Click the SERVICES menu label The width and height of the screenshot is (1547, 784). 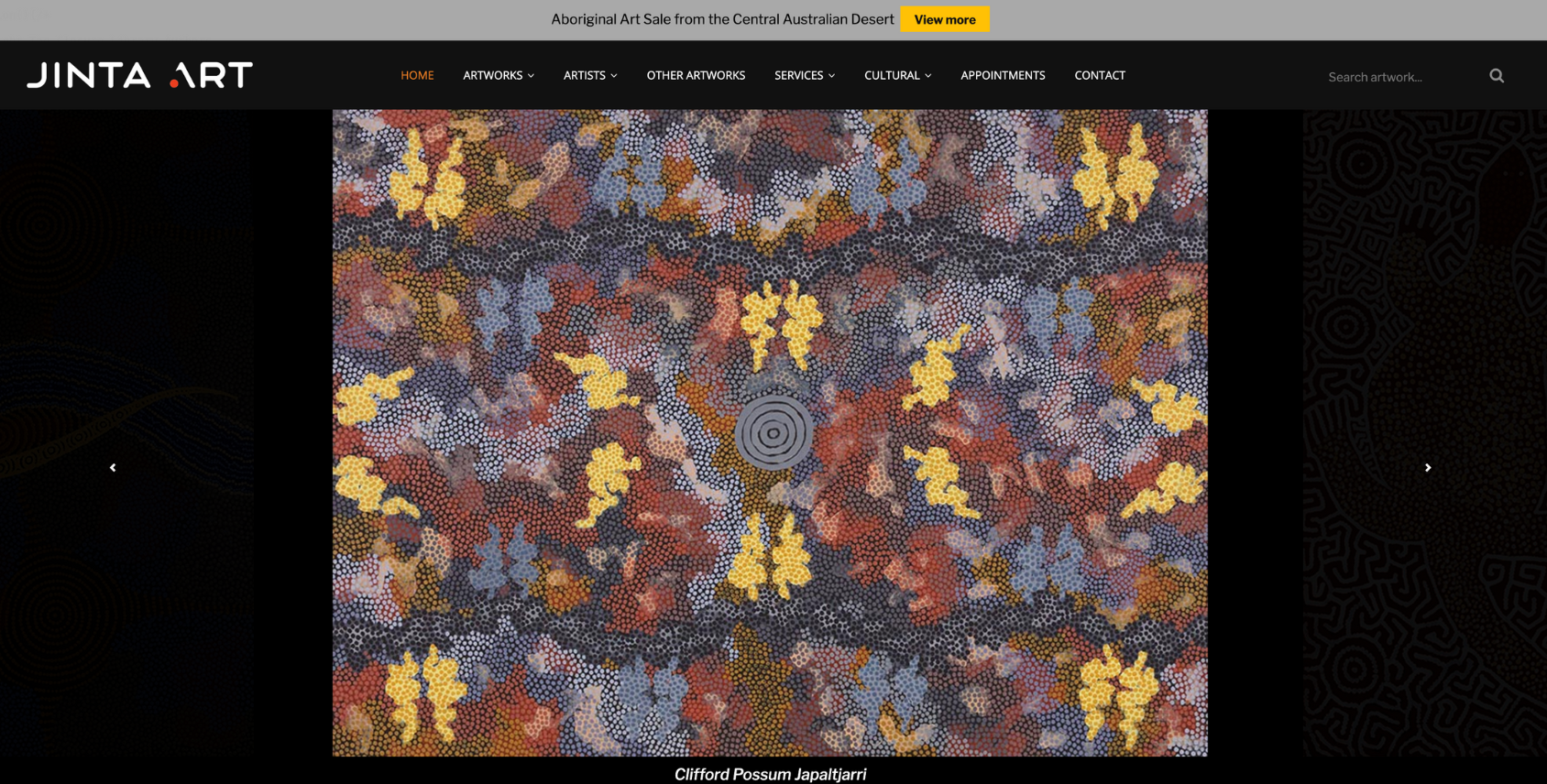click(x=798, y=75)
